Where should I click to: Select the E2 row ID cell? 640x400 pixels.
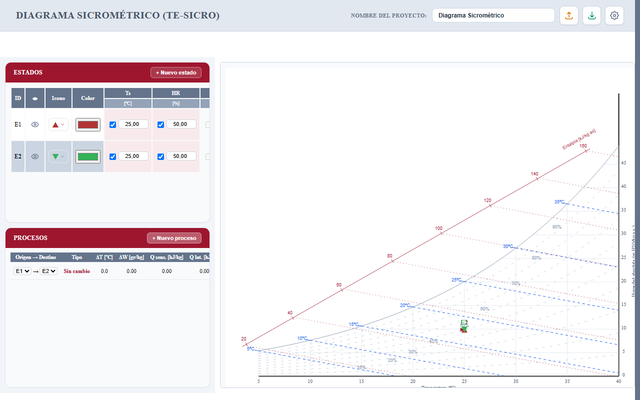pyautogui.click(x=18, y=156)
